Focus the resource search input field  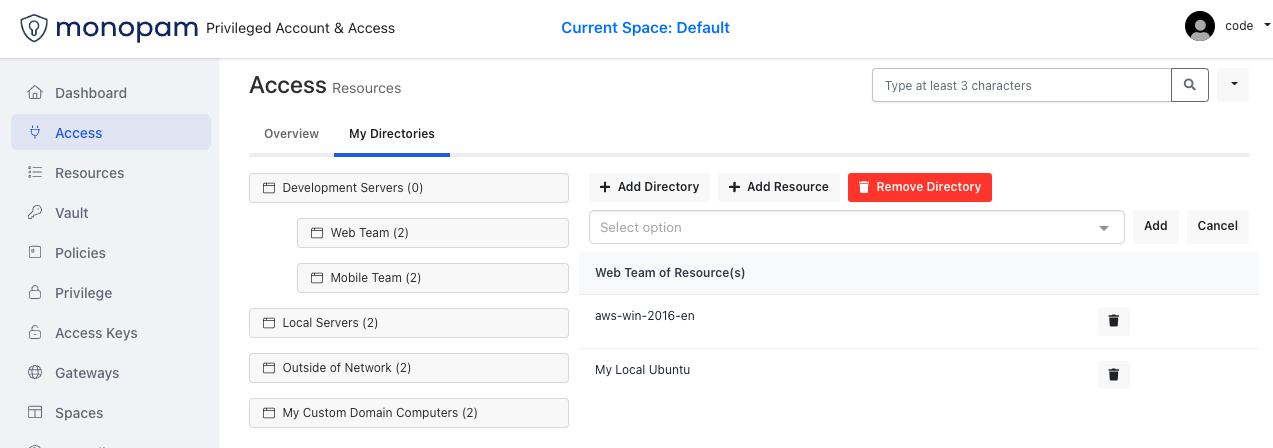tap(1021, 86)
